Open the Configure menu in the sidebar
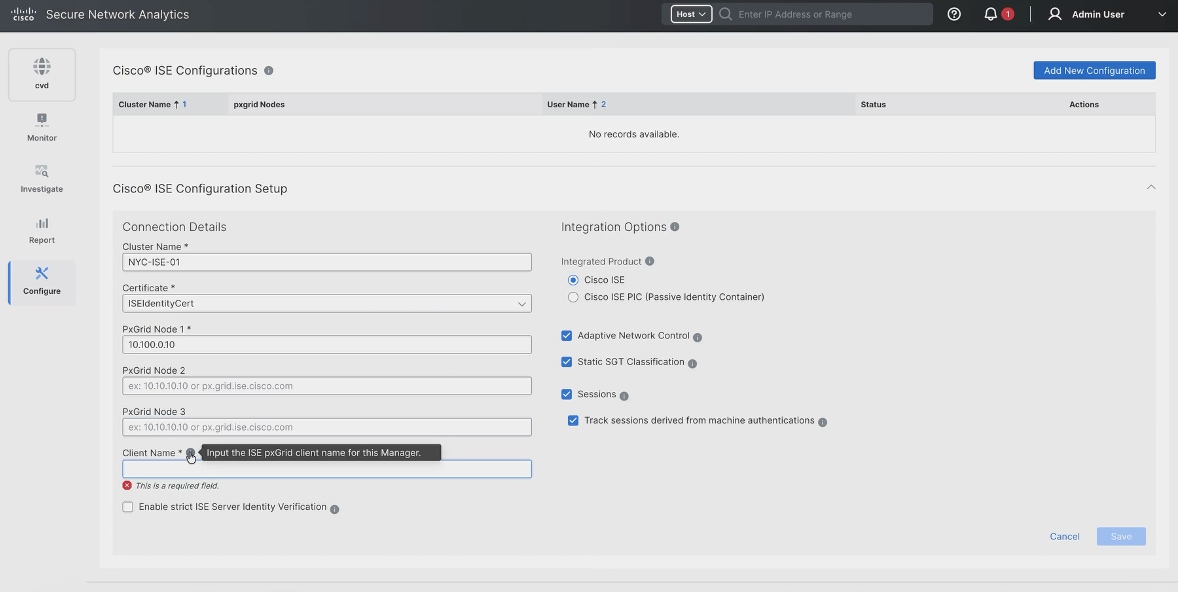The image size is (1178, 592). tap(42, 281)
